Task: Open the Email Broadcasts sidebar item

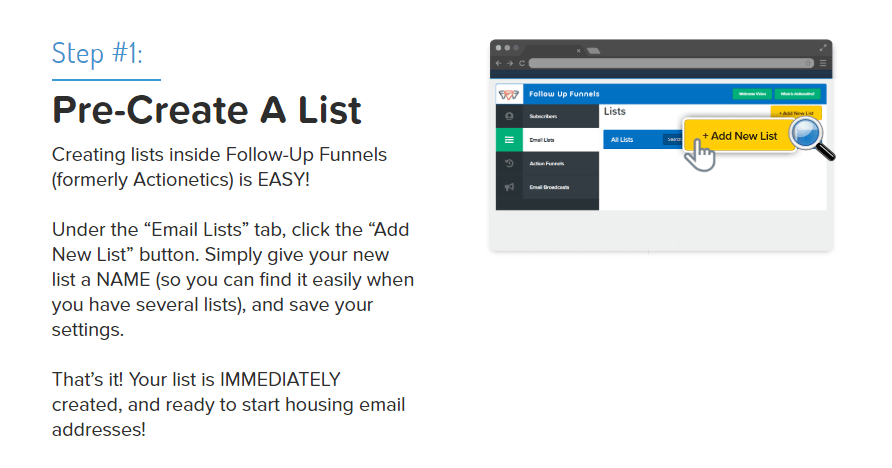Action: [547, 187]
